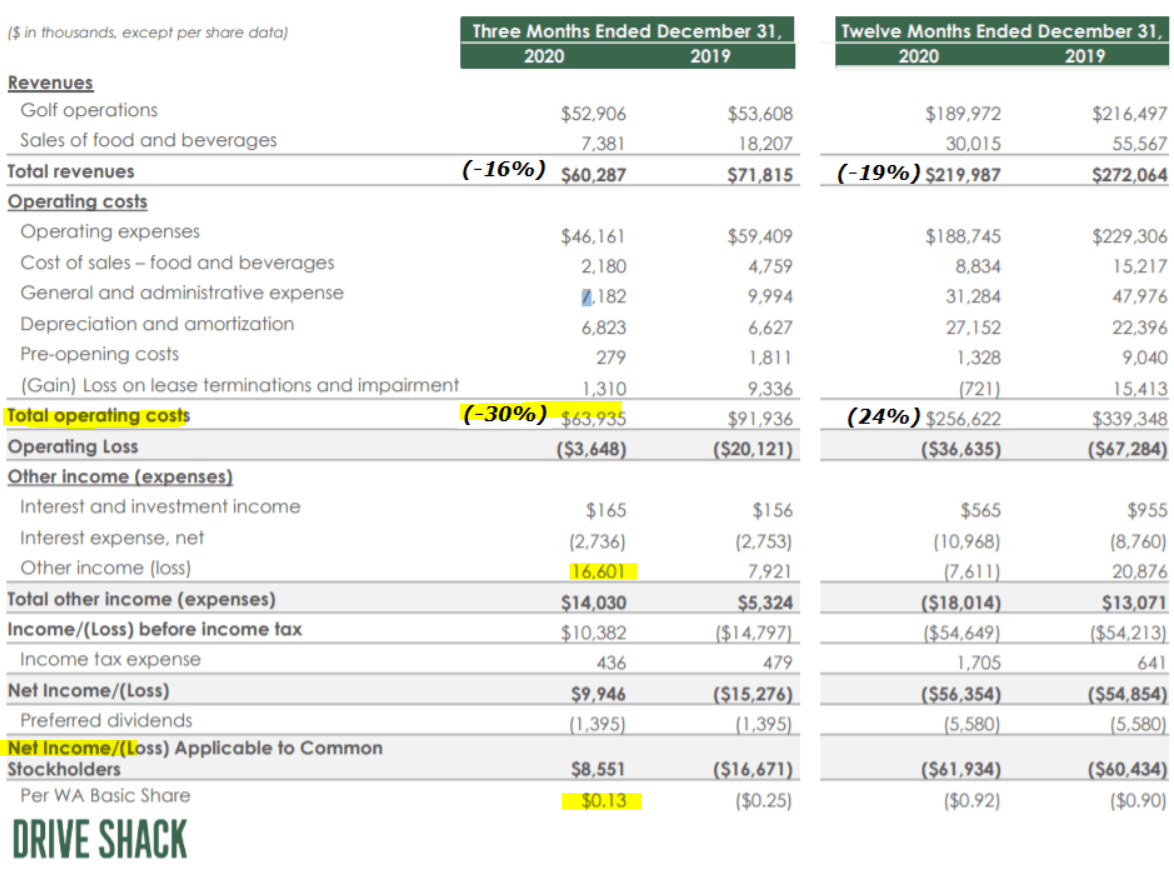
Task: Click annual net loss value ($56,354)
Action: [x=961, y=694]
